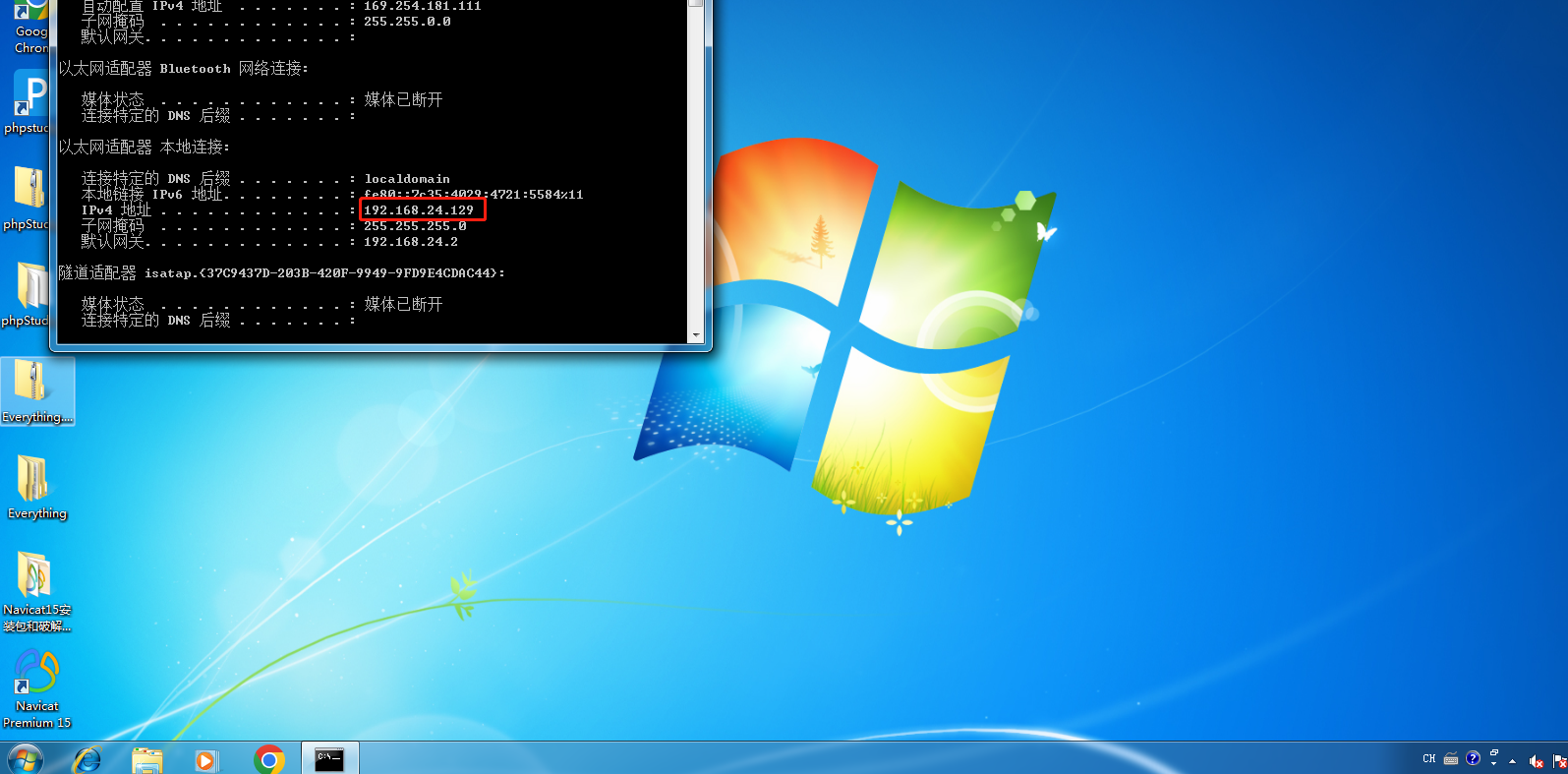
Task: Click the blue language bar help icon
Action: coord(1473,758)
